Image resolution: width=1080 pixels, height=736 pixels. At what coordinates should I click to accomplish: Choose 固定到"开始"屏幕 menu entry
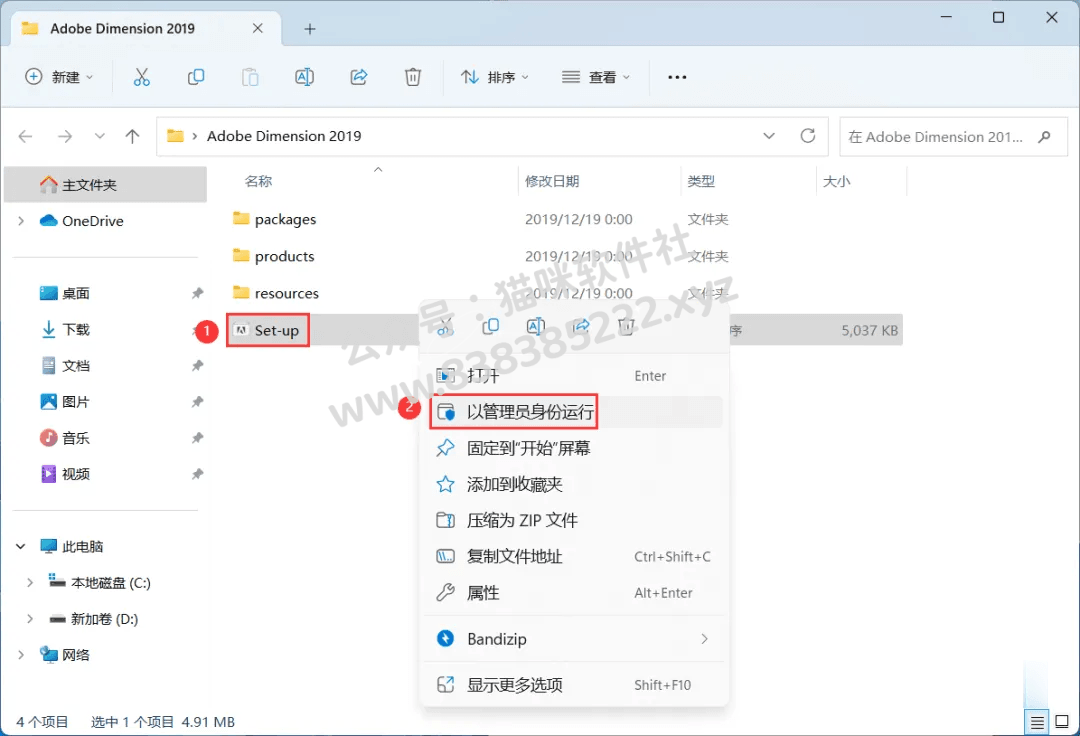coord(574,448)
